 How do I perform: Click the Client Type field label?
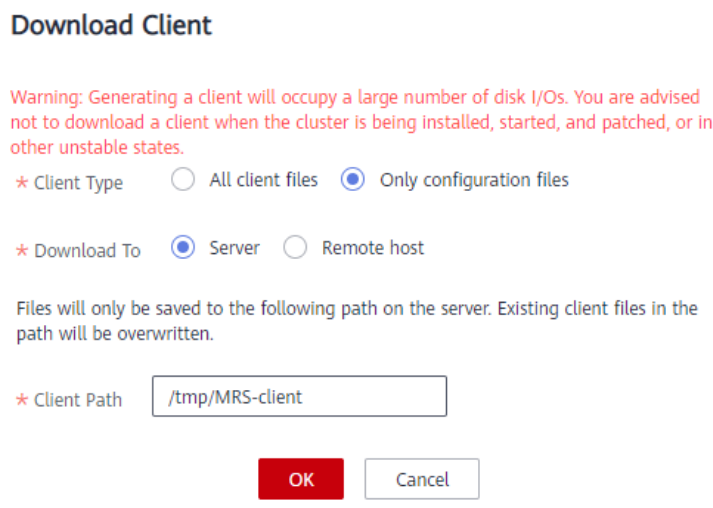tap(78, 183)
